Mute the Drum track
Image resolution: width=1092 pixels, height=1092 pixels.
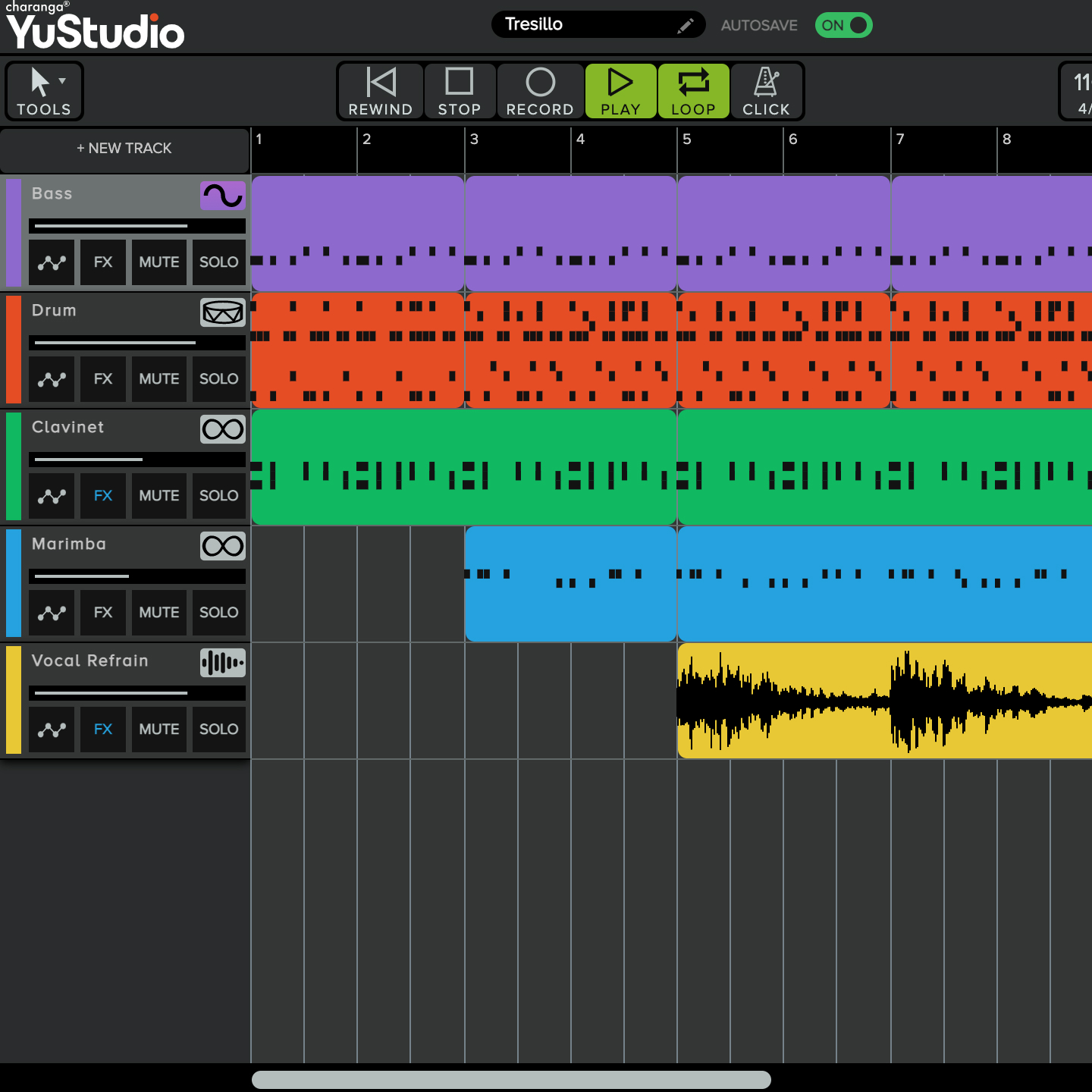[158, 379]
